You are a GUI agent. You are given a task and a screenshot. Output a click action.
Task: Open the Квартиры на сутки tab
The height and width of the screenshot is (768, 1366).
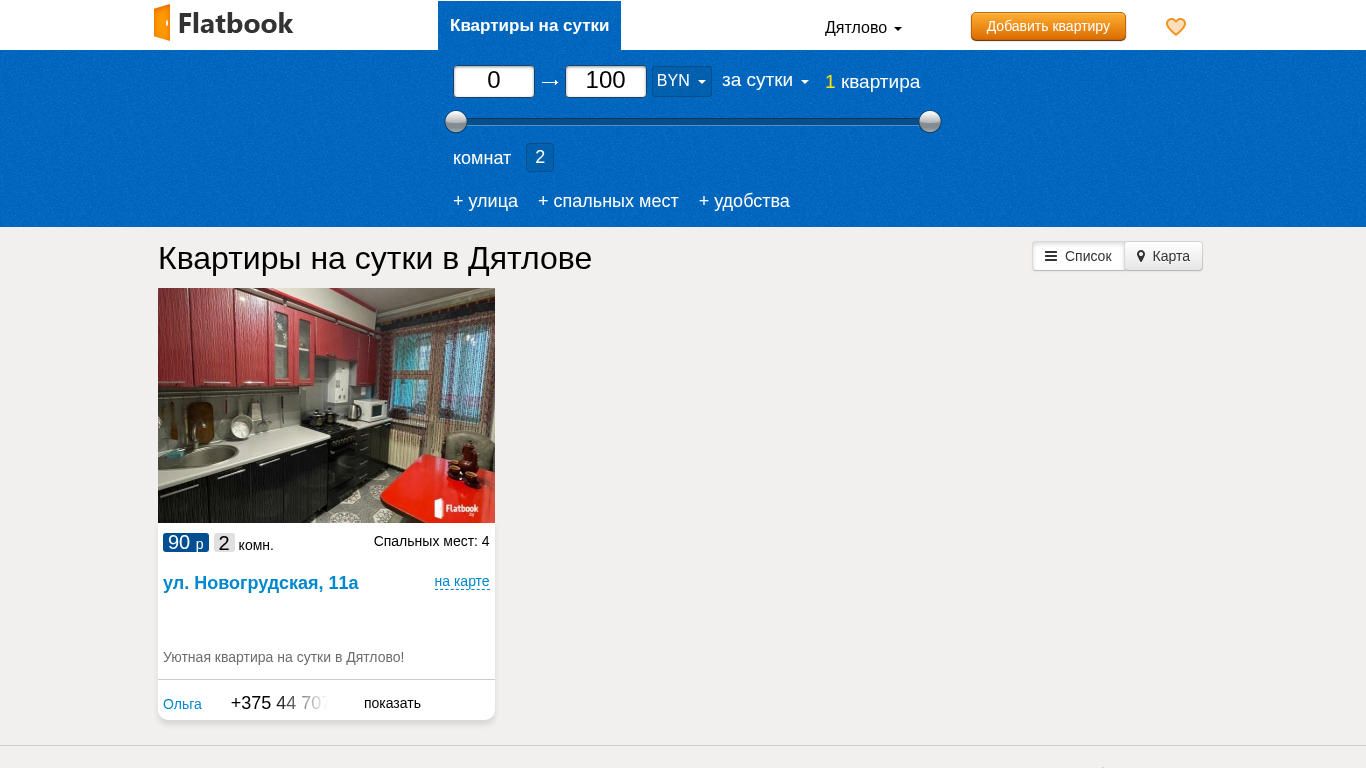(x=529, y=26)
